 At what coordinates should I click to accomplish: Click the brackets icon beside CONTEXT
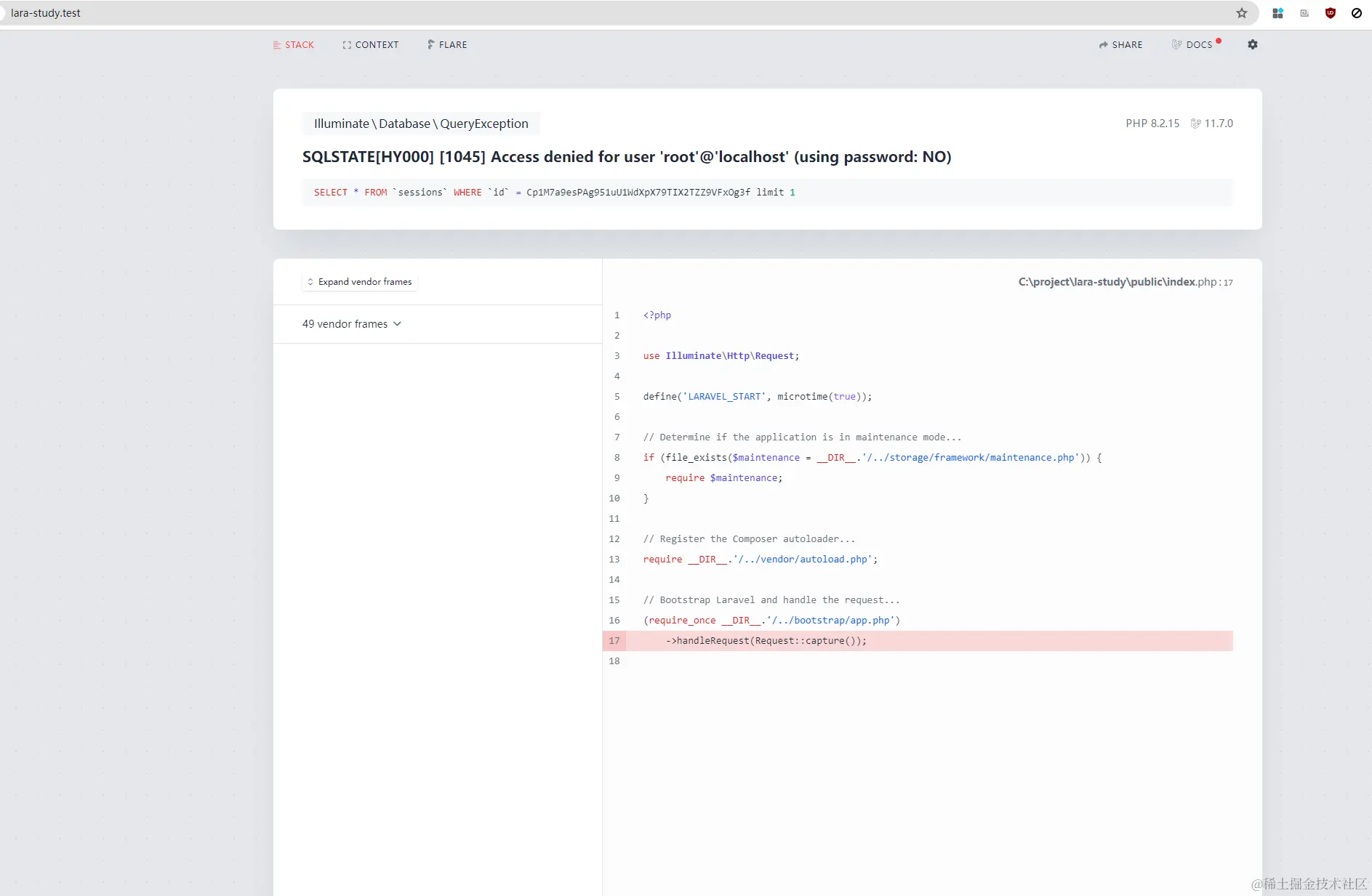[348, 44]
